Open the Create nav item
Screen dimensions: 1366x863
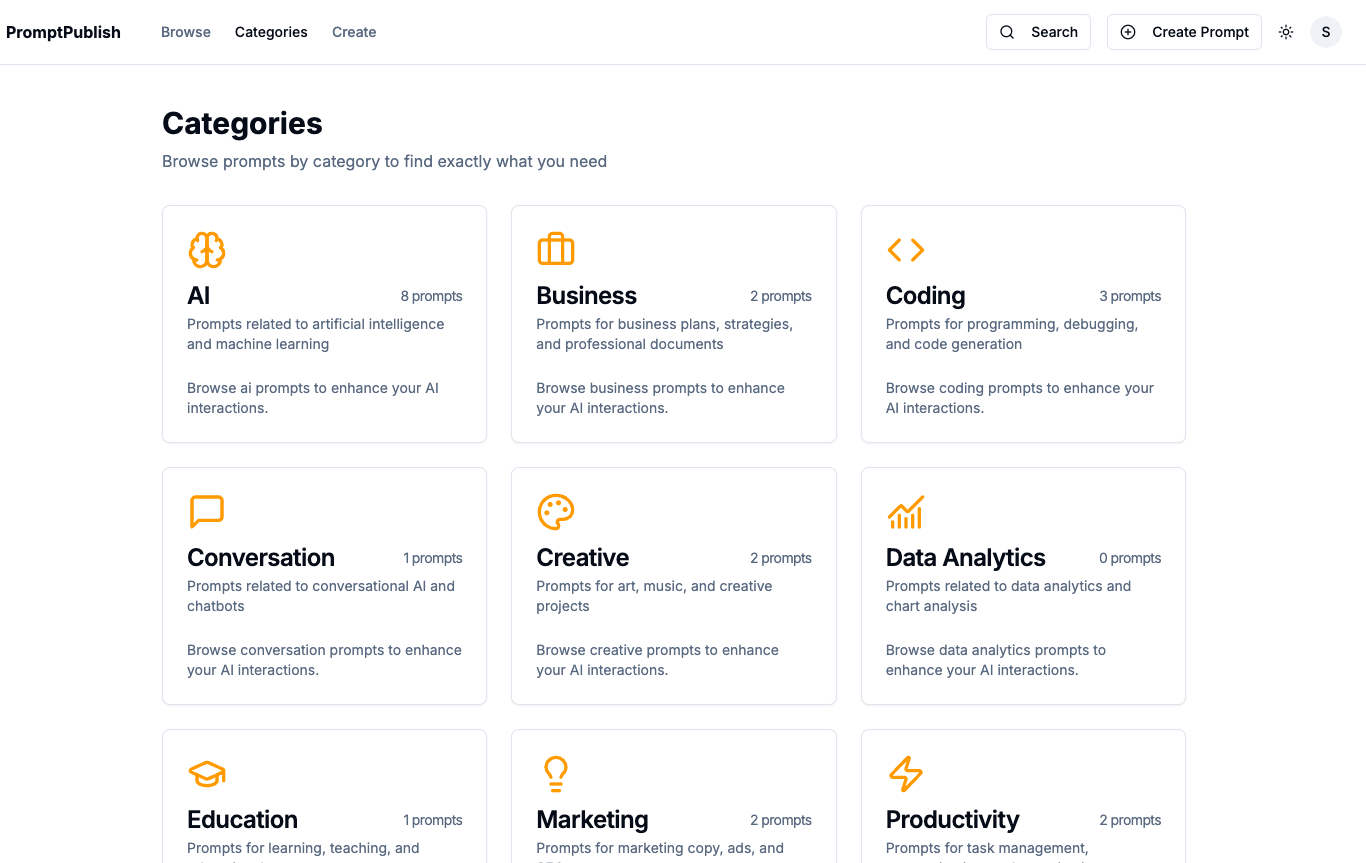coord(354,32)
